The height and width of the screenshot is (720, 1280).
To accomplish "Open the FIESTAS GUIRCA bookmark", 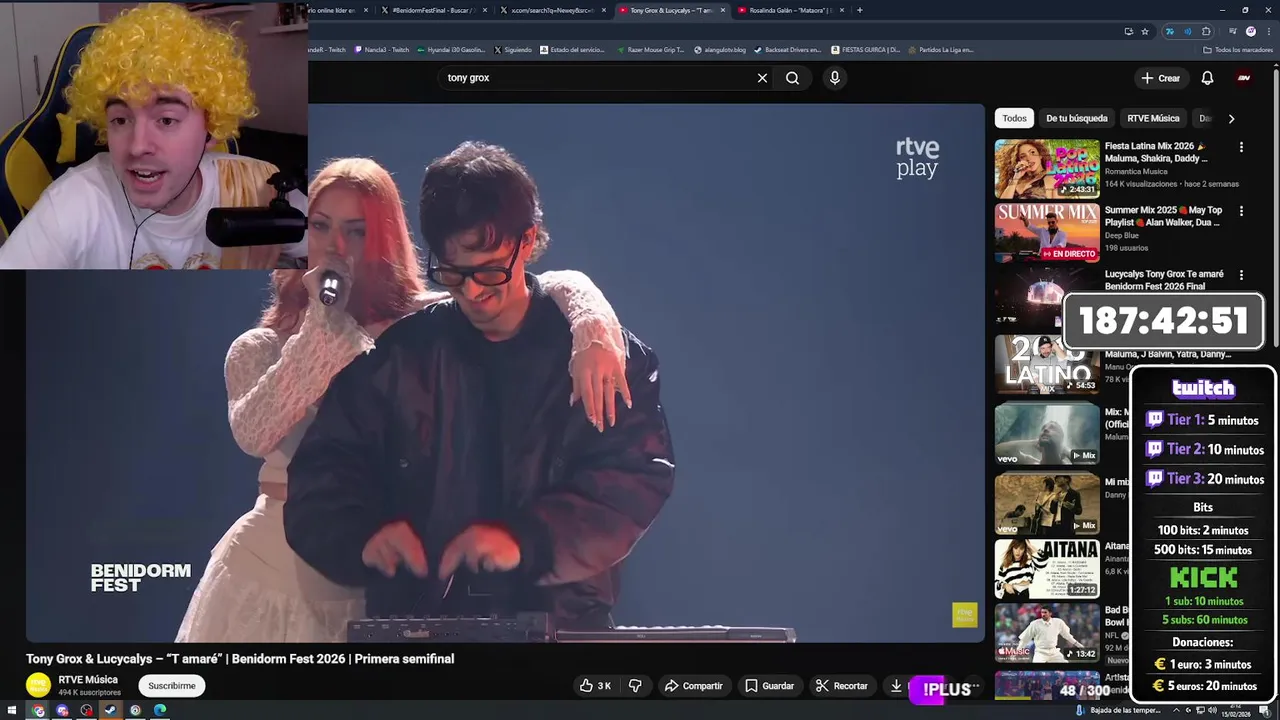I will click(x=865, y=49).
